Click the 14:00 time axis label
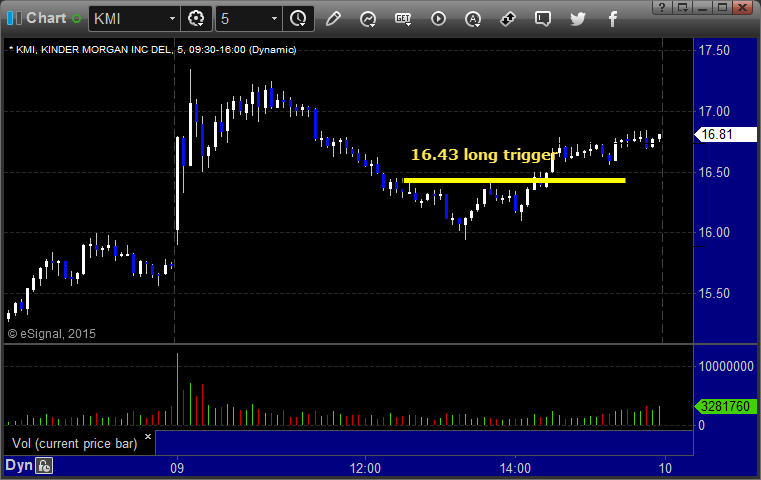 click(515, 468)
